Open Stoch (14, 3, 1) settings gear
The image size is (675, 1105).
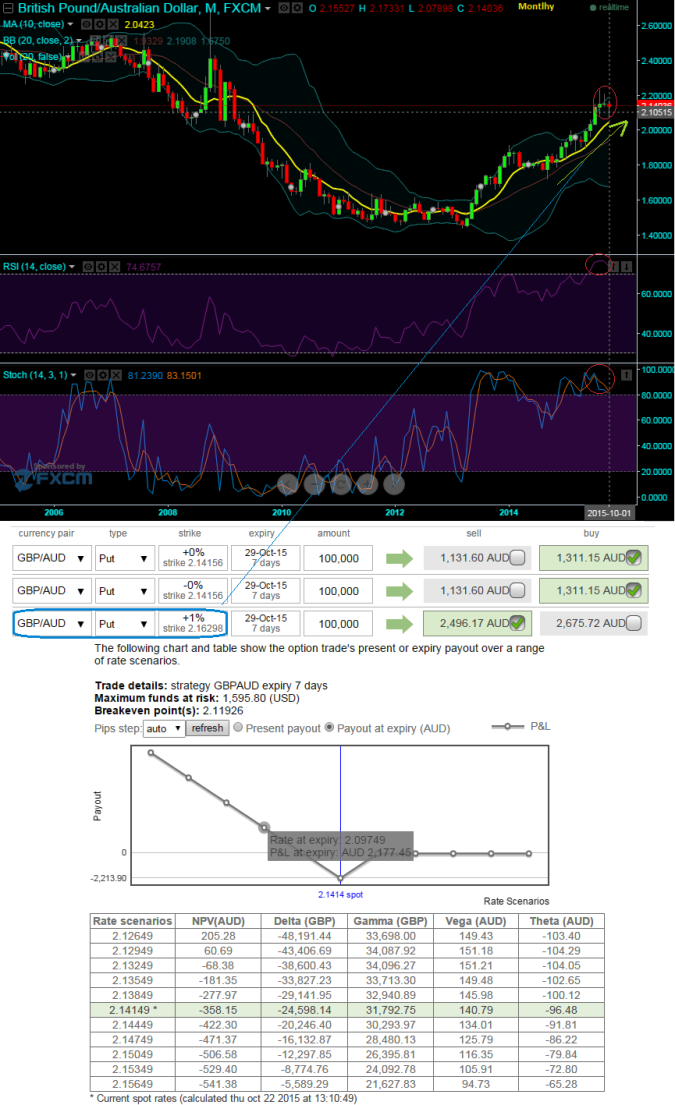tap(102, 375)
